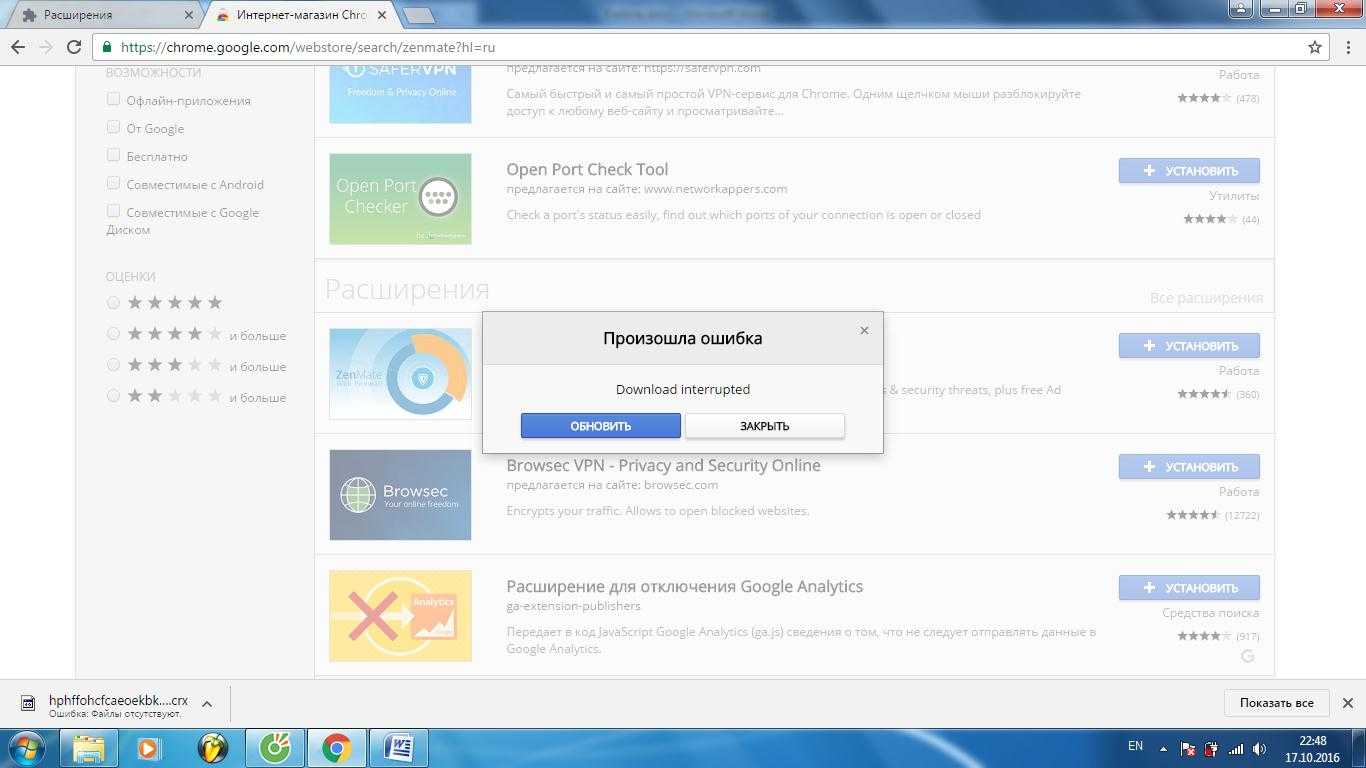Click Ошибка: Файлы отсутствуют text
The image size is (1366, 768).
tap(115, 714)
